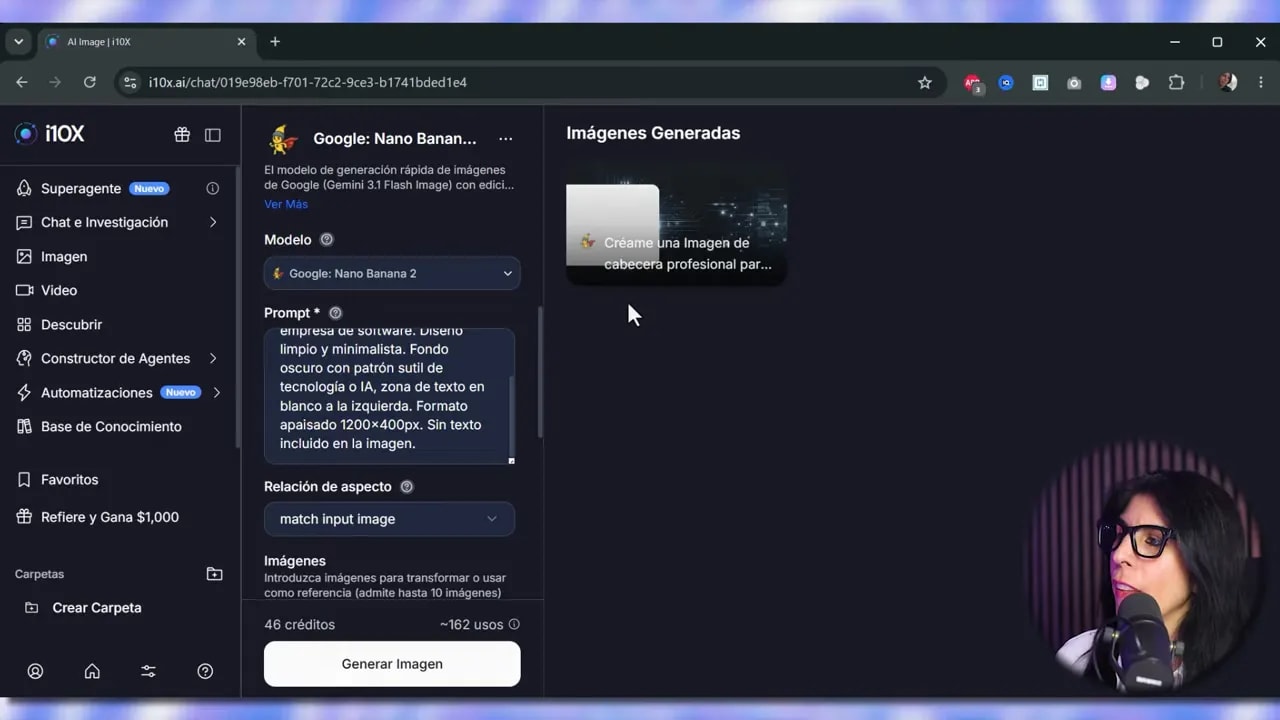This screenshot has width=1280, height=720.
Task: Open settings sliders icon at bottom
Action: [x=148, y=671]
